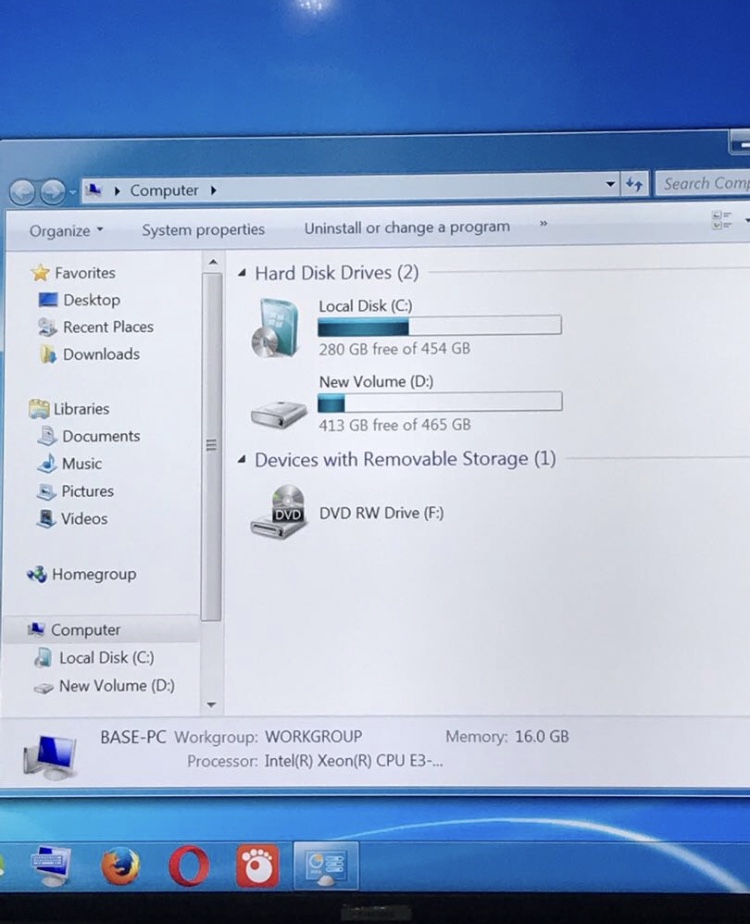Collapse the Hard Disk Drives group
The height and width of the screenshot is (924, 750).
coord(242,274)
